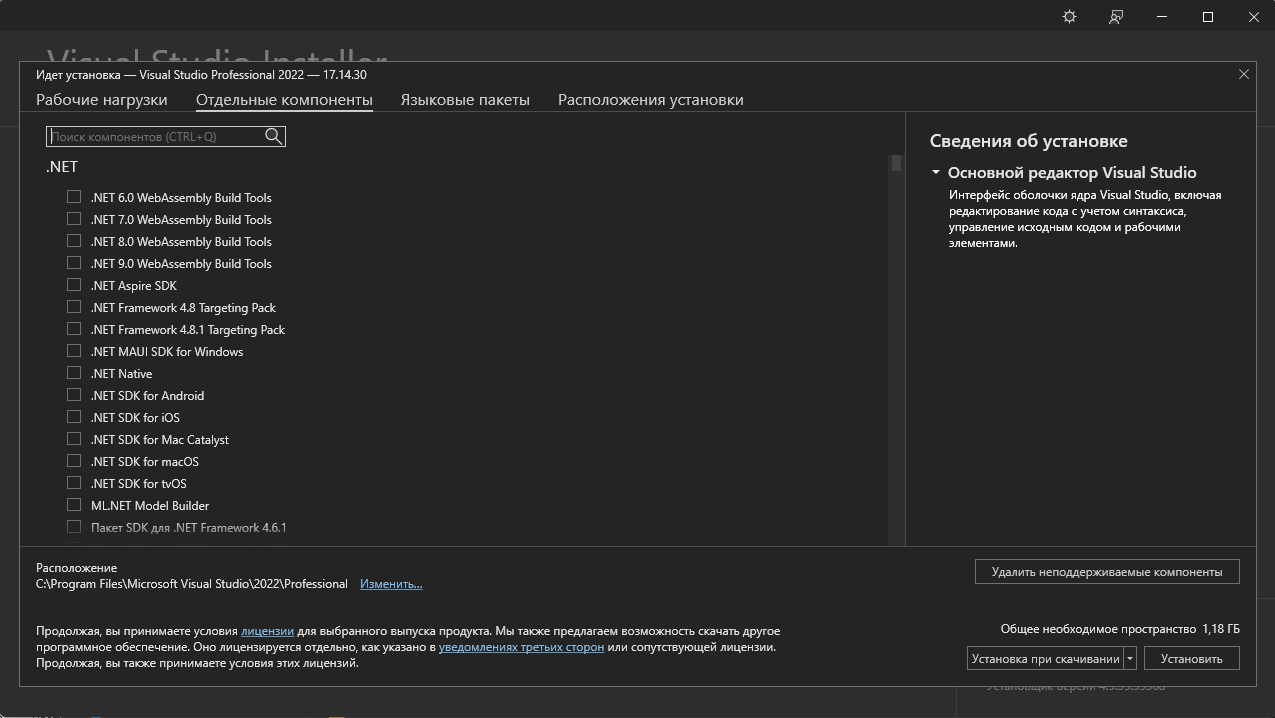Select ML.NET Model Builder checkbox
This screenshot has height=718, width=1275.
pos(74,505)
